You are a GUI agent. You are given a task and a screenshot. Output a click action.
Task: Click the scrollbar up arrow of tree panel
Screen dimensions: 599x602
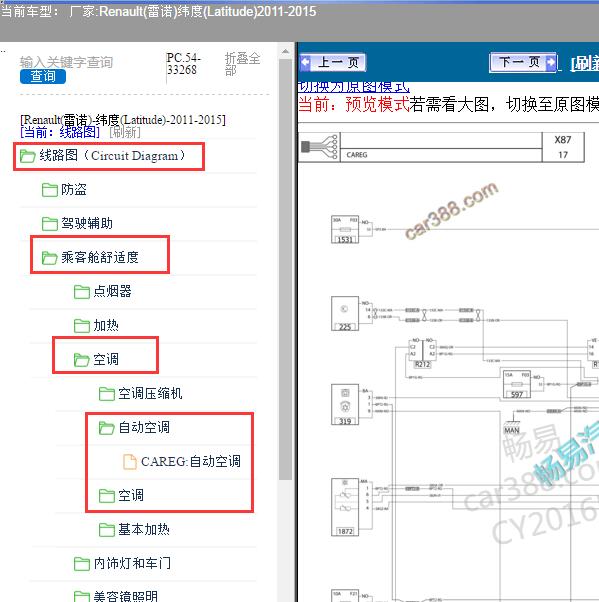click(x=285, y=51)
